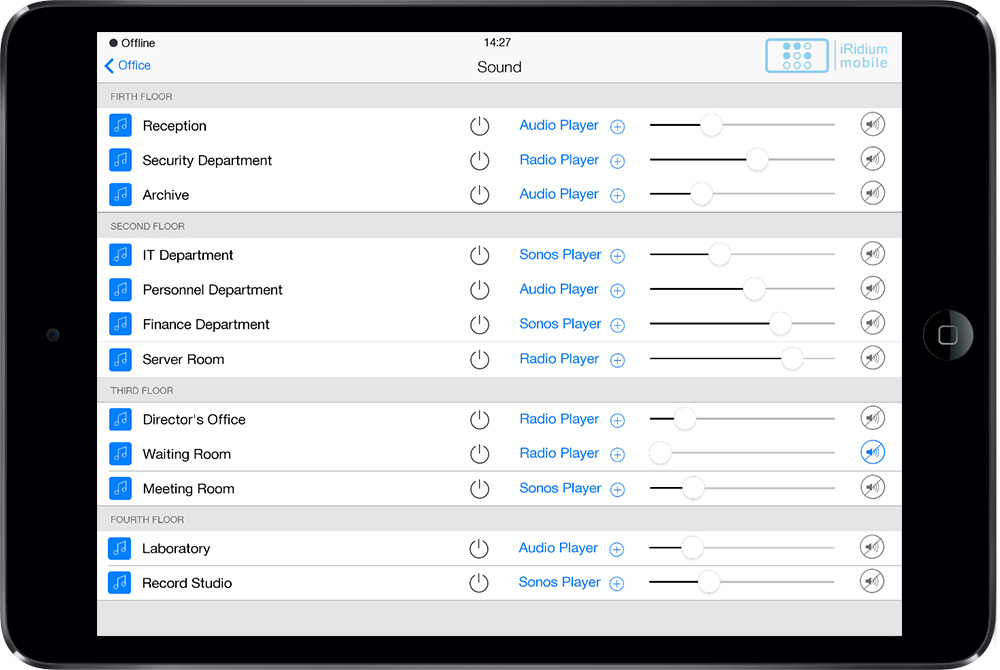1000x670 pixels.
Task: Mute the Finance Department speaker
Action: point(873,323)
